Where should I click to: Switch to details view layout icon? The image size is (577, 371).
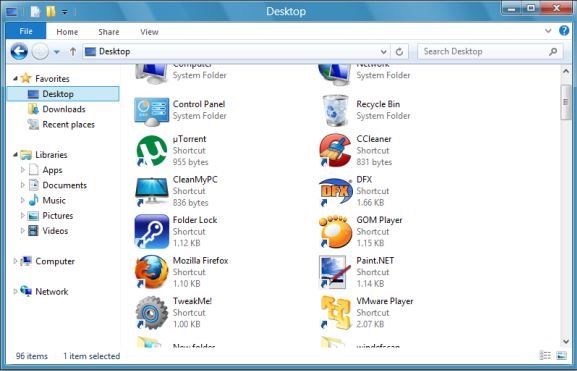[545, 356]
